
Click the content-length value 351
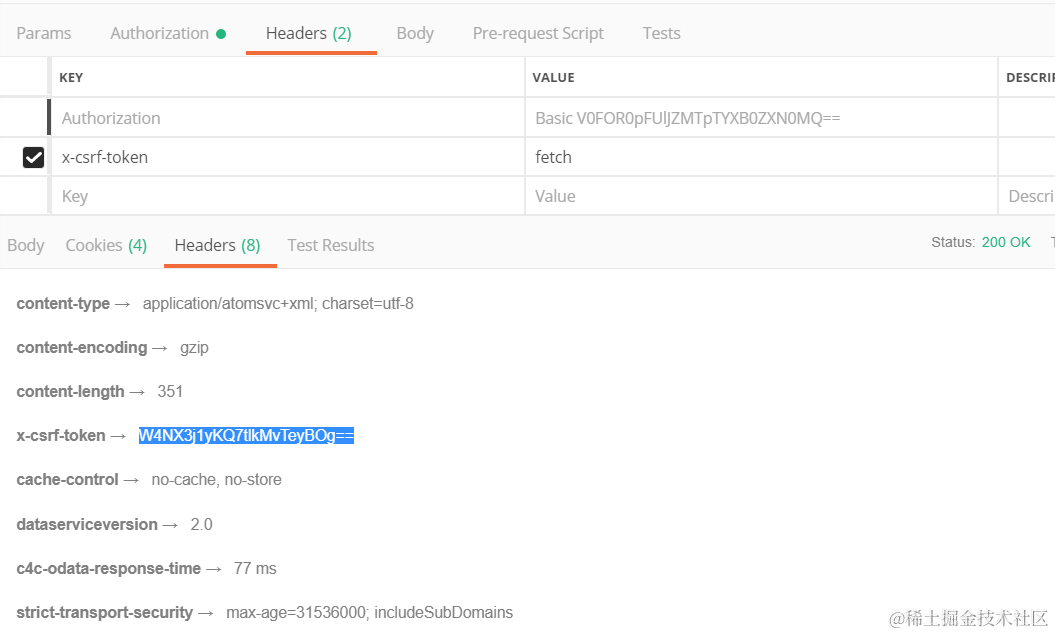pos(170,391)
